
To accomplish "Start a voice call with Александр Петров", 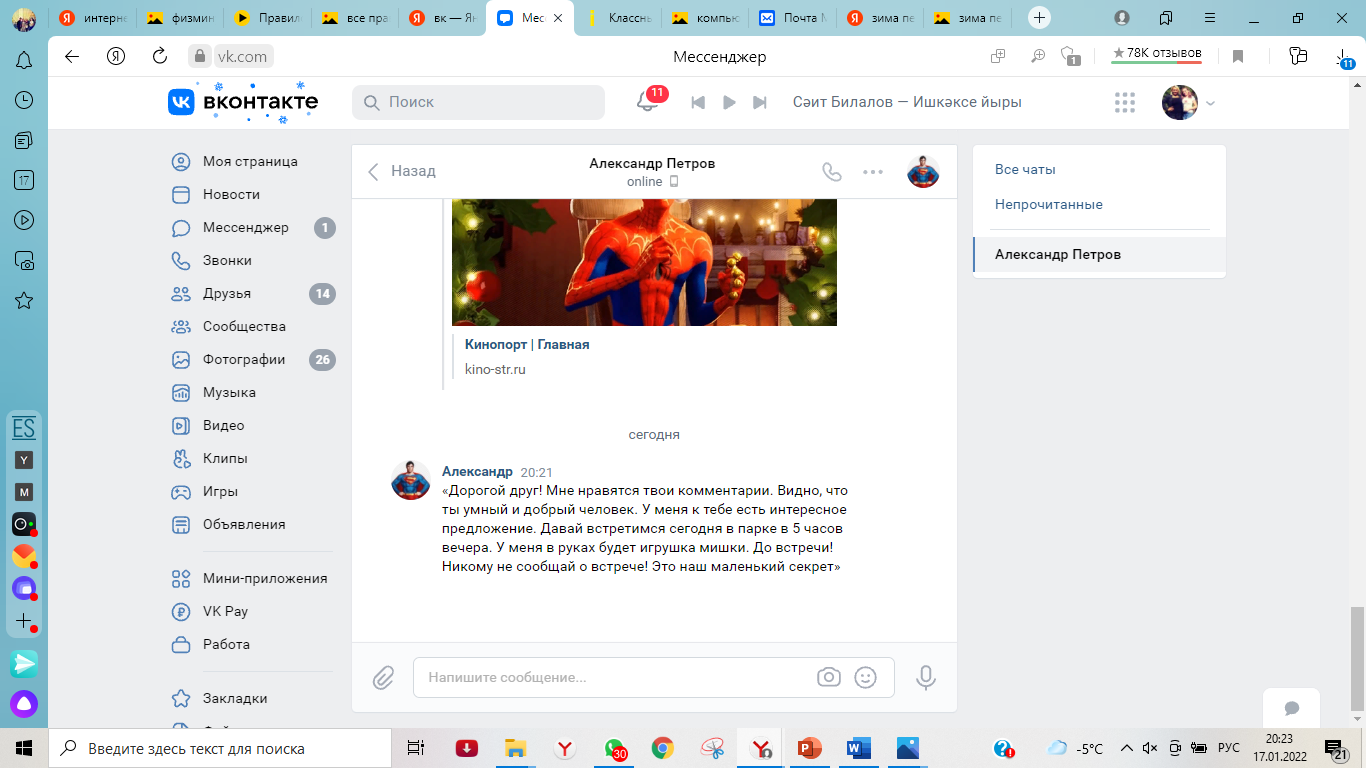I will 831,171.
